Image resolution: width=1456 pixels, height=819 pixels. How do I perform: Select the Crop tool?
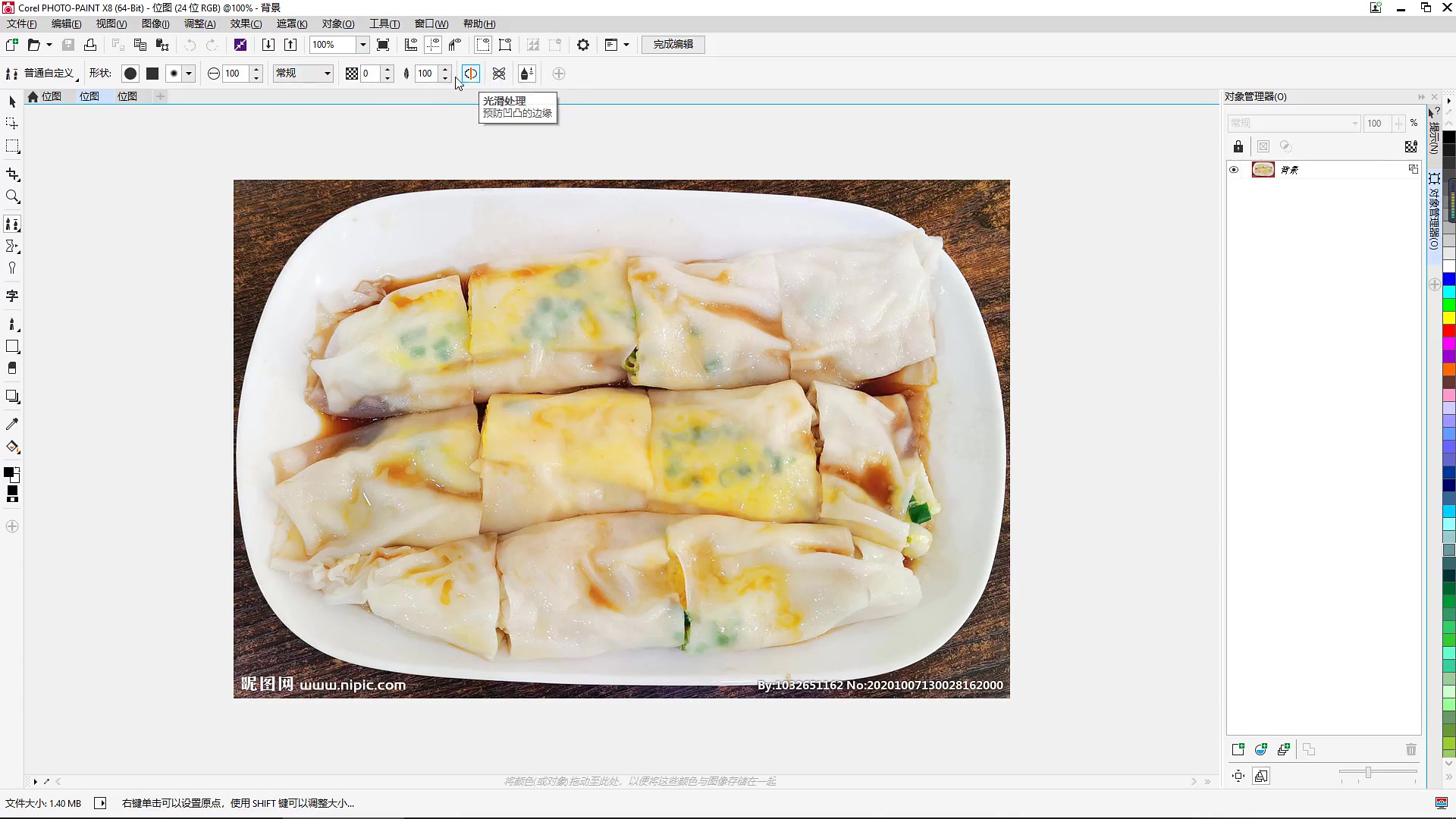pos(12,174)
